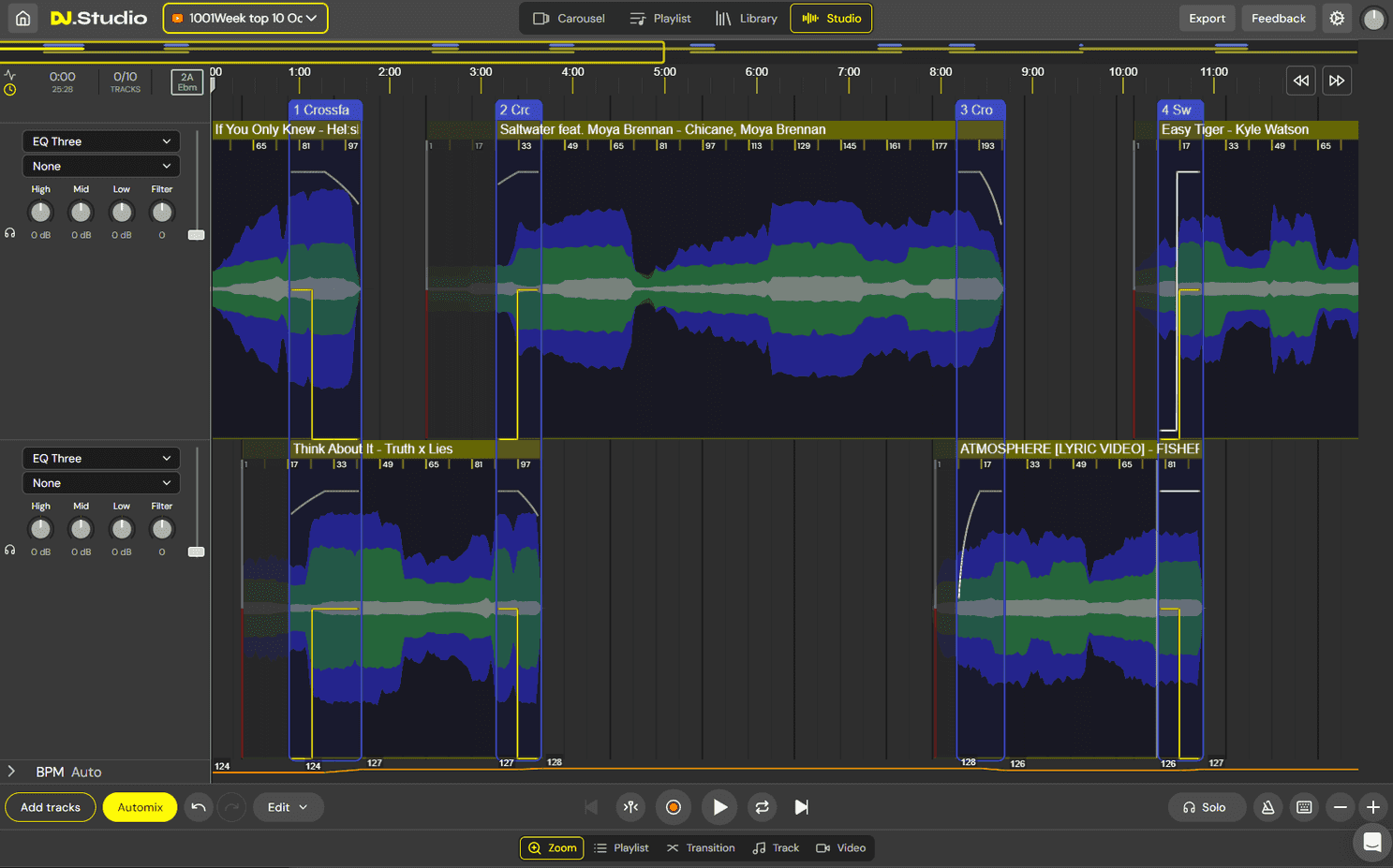Toggle Solo monitoring for headphones
Viewport: 1393px width, 868px height.
pos(1207,807)
